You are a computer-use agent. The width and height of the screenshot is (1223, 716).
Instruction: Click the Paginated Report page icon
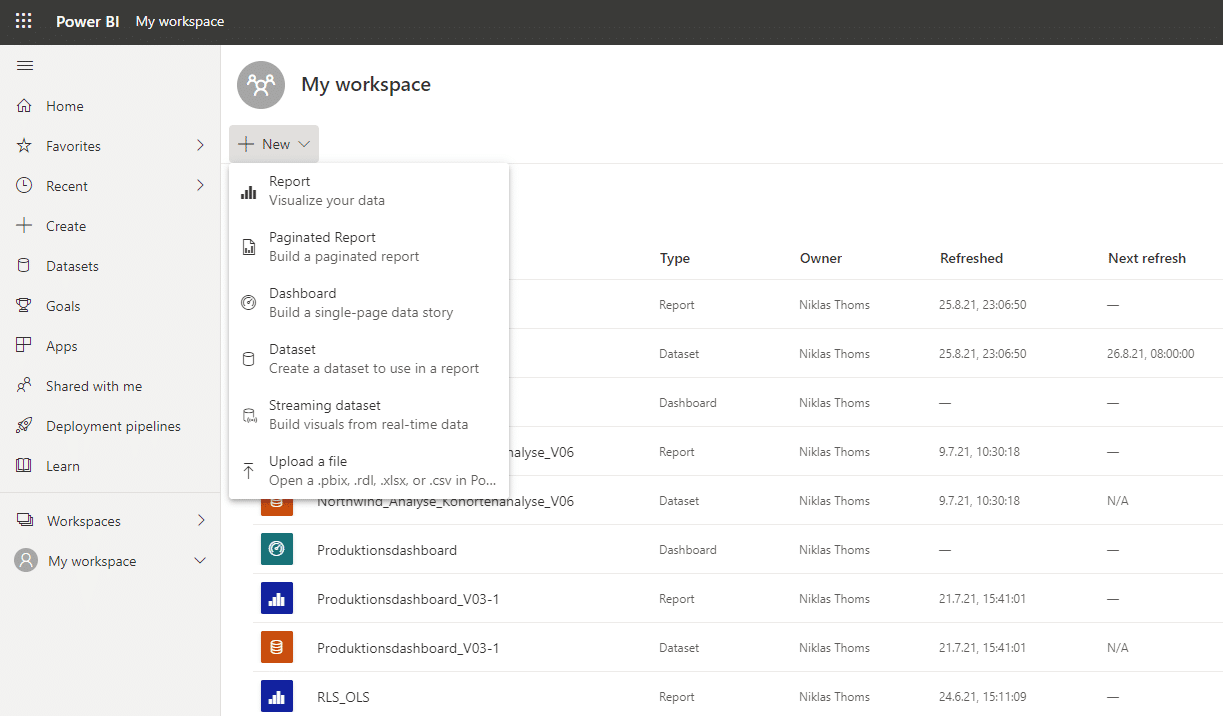point(249,247)
